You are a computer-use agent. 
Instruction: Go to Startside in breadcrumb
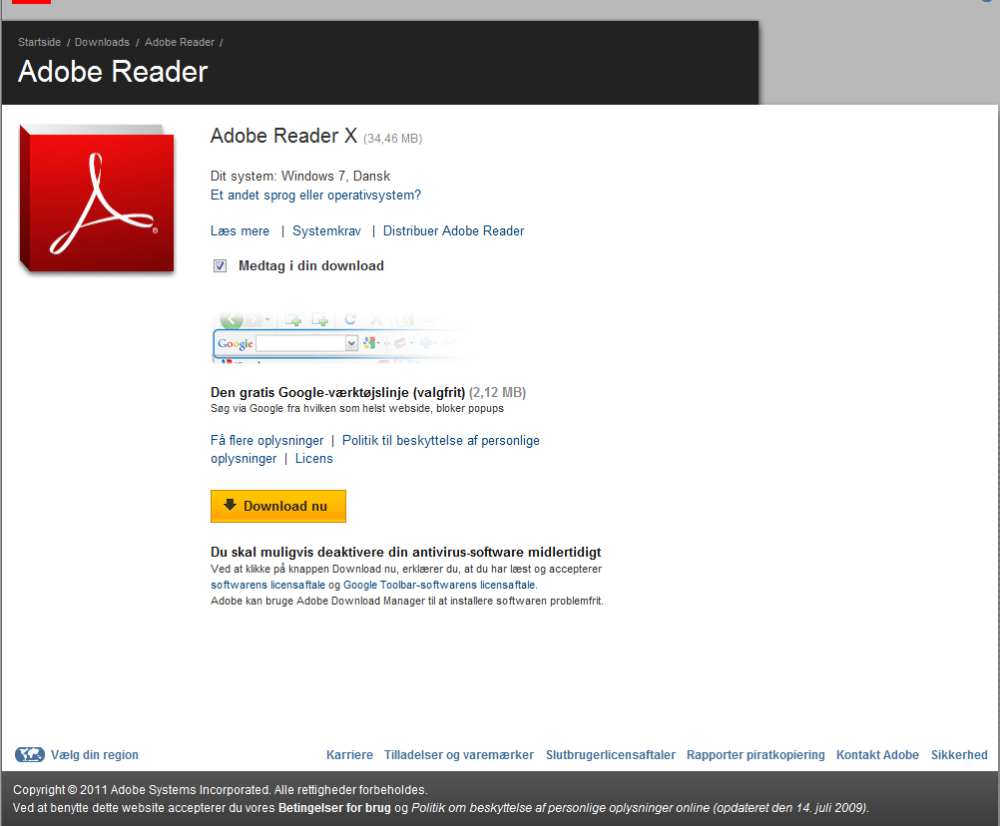point(40,42)
